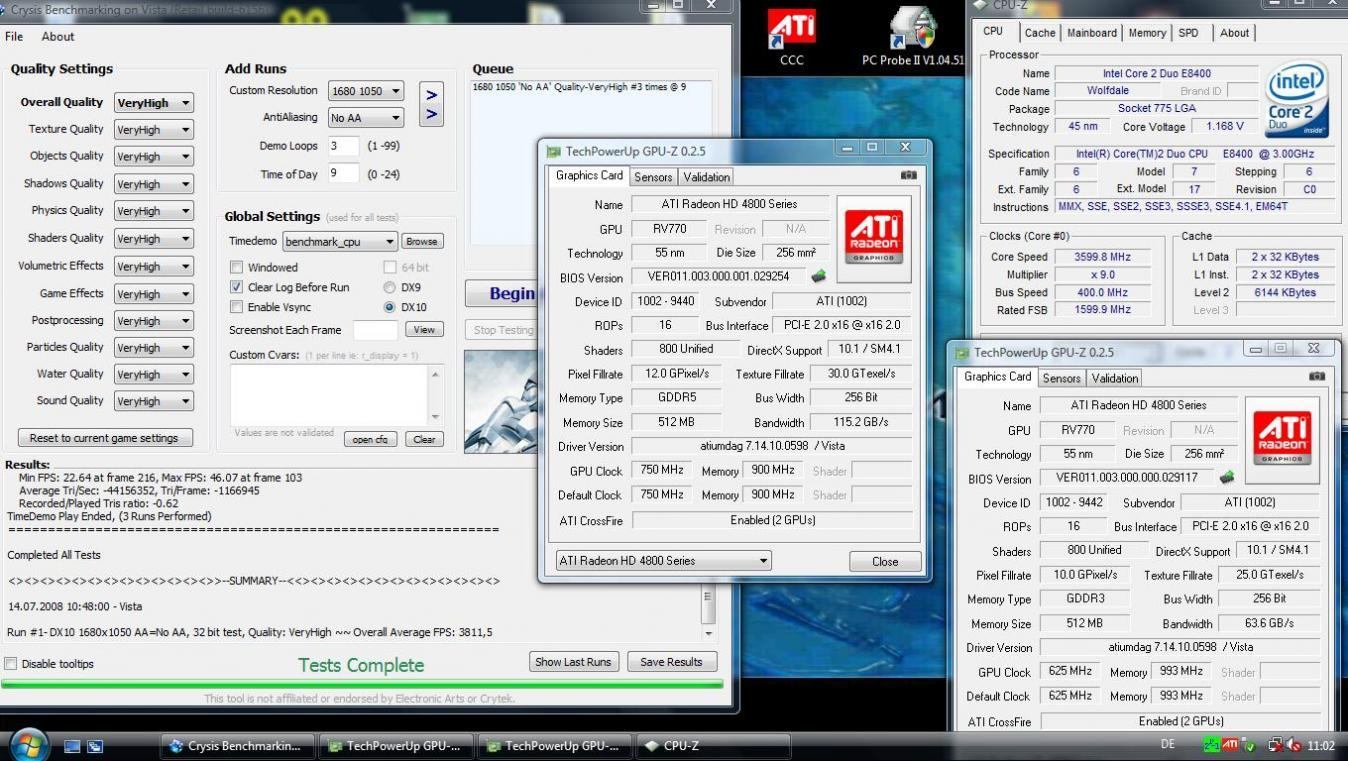Click the queued 1680 1050 'No AA' entry
Image resolution: width=1348 pixels, height=761 pixels.
pos(579,87)
